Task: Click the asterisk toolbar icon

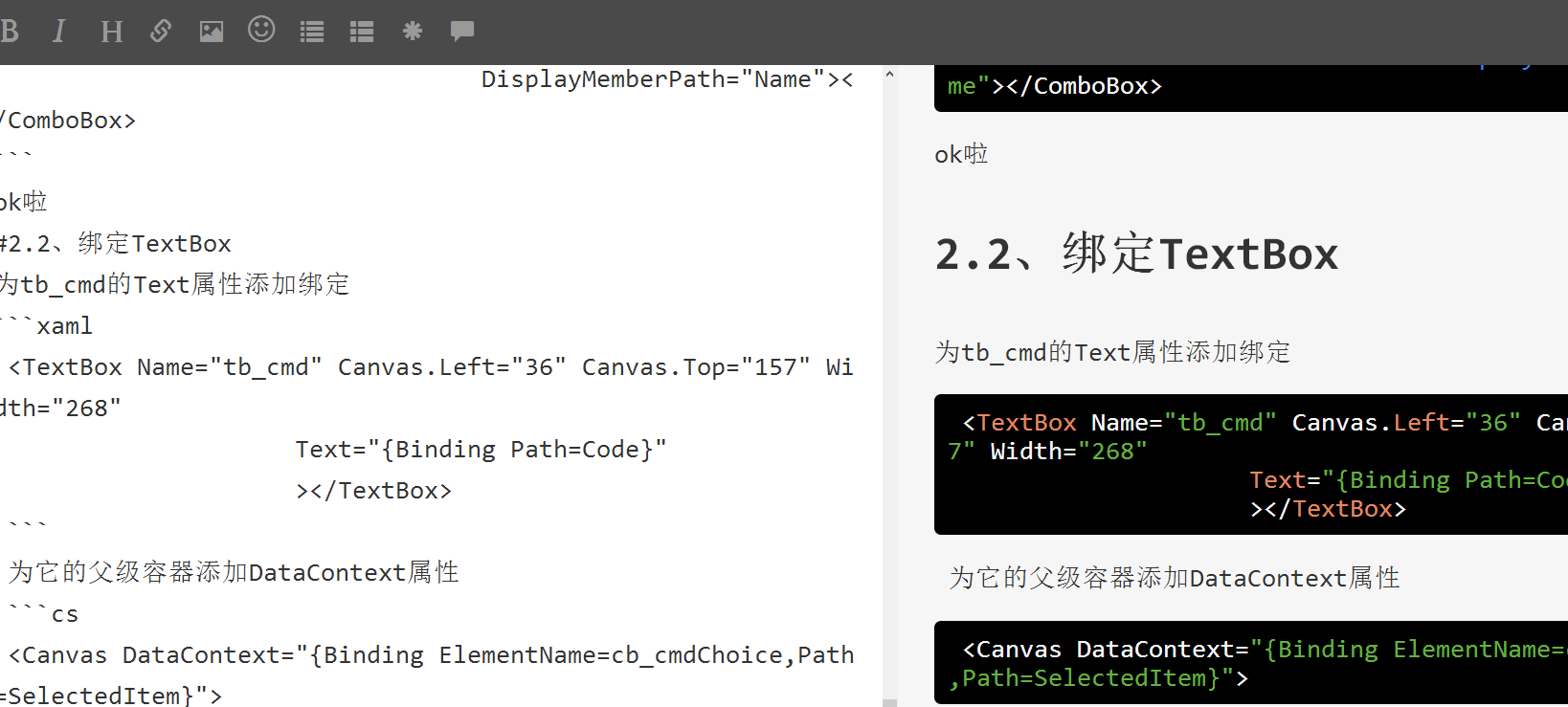Action: coord(413,31)
